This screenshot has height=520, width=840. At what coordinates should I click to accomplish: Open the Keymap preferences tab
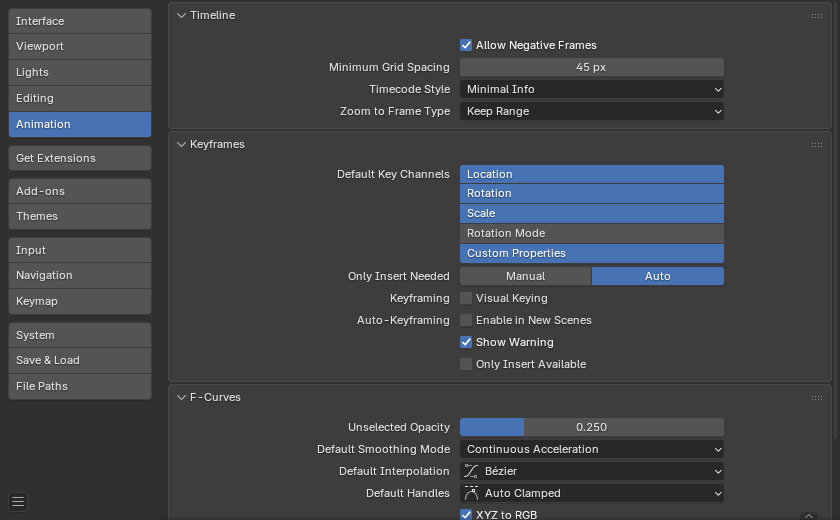tap(80, 302)
